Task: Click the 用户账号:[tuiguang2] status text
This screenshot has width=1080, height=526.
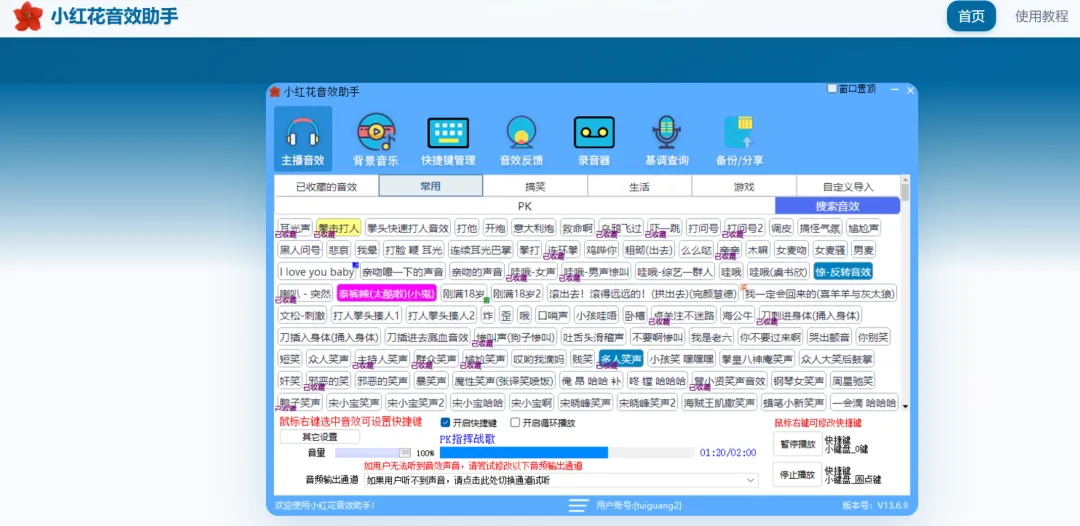Action: [x=638, y=506]
